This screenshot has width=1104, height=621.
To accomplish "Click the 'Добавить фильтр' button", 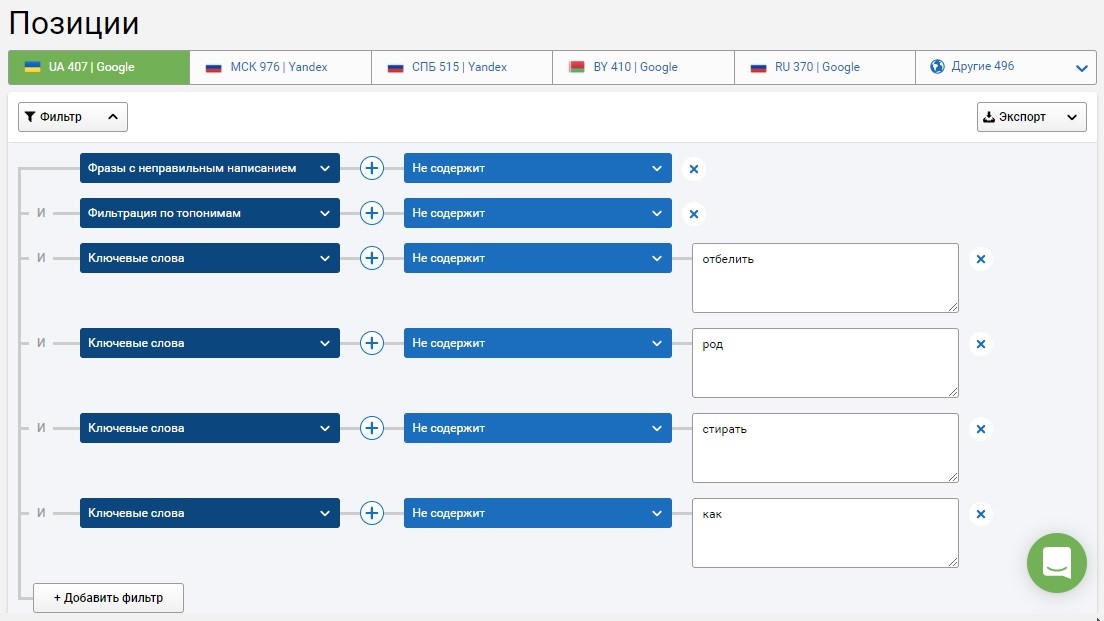I will [108, 598].
